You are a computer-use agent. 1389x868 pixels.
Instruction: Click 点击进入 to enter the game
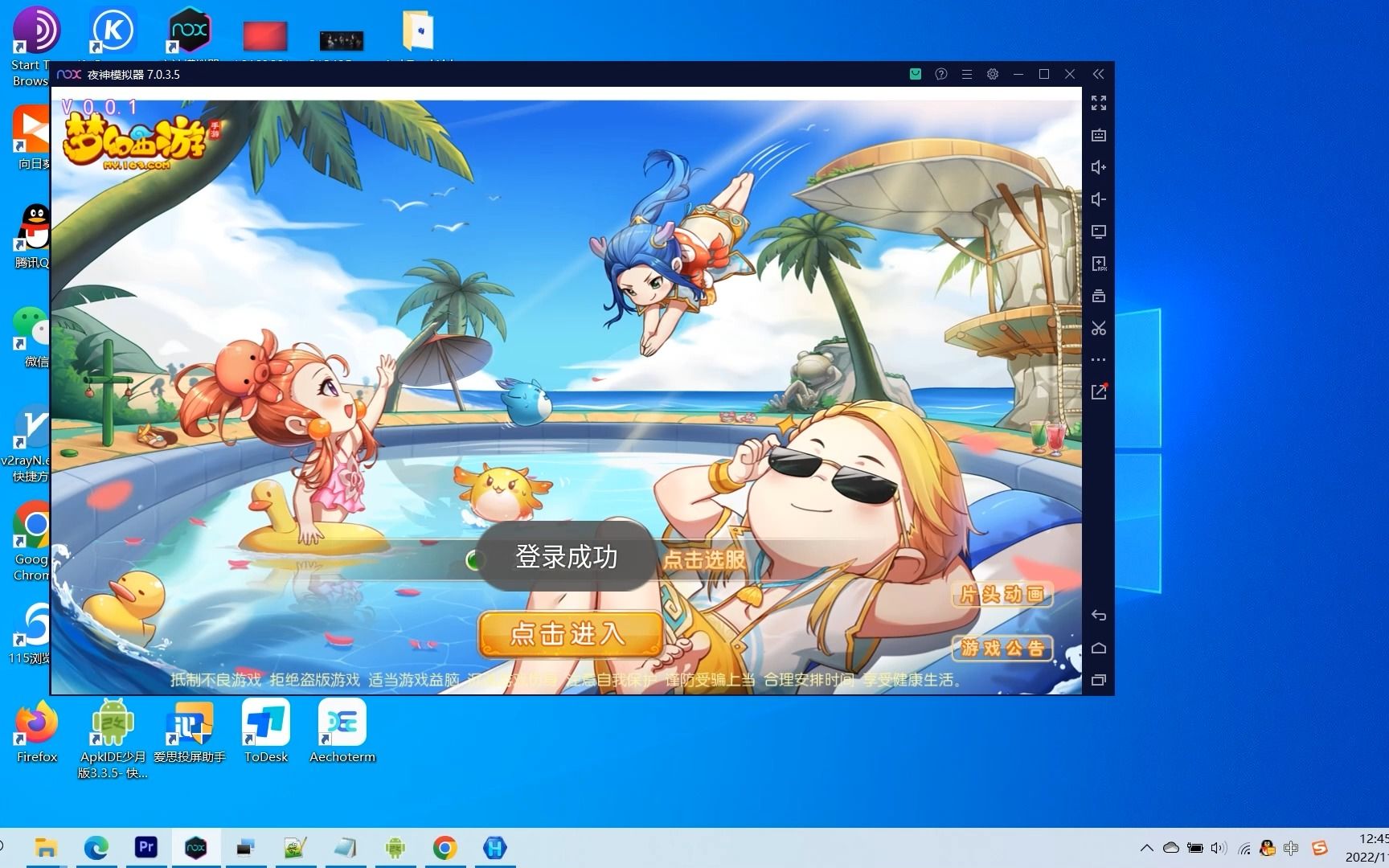pyautogui.click(x=570, y=634)
